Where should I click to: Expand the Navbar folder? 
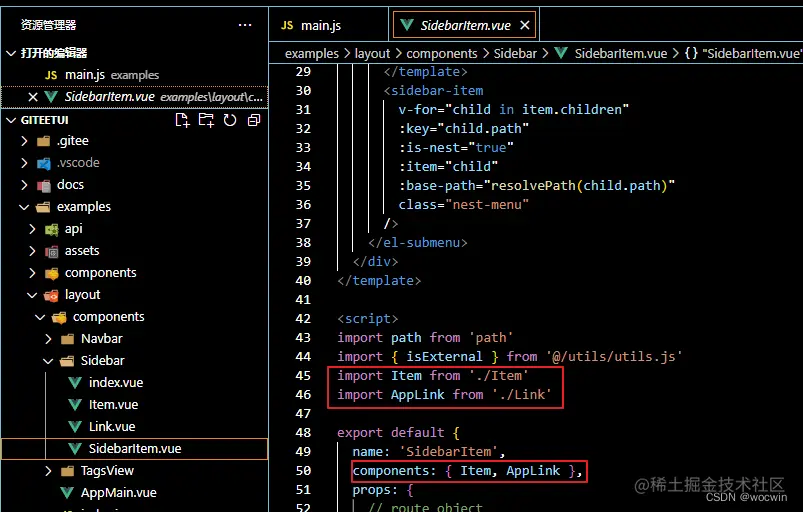tap(48, 339)
